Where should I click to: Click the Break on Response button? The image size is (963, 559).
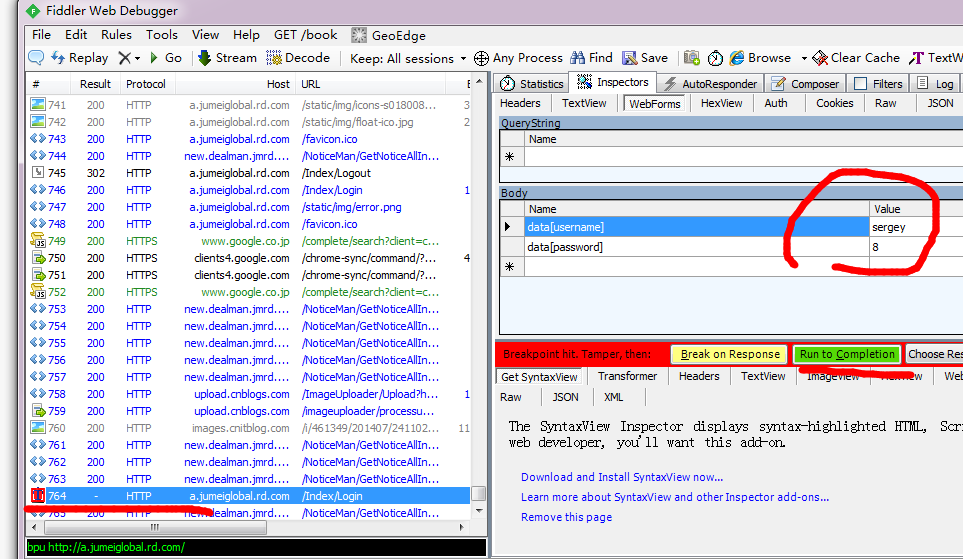[730, 354]
